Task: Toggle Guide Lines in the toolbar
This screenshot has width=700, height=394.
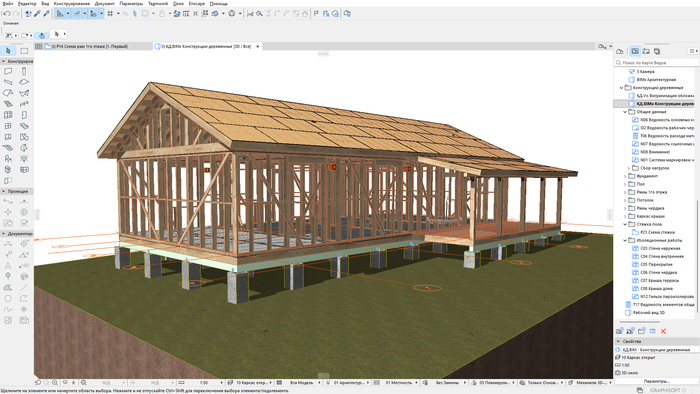Action: pos(60,14)
